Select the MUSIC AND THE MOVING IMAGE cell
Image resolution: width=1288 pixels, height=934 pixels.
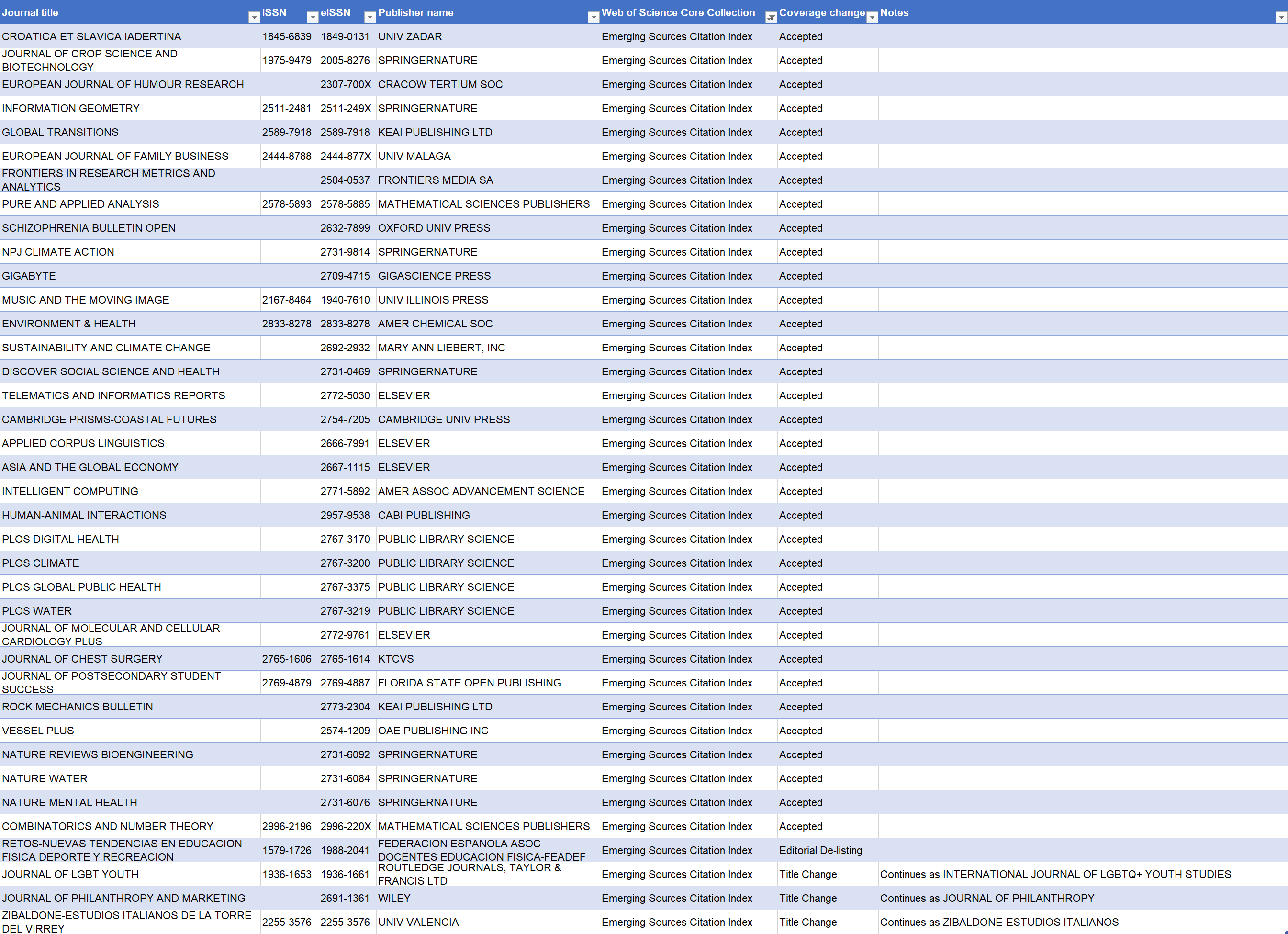tap(130, 299)
